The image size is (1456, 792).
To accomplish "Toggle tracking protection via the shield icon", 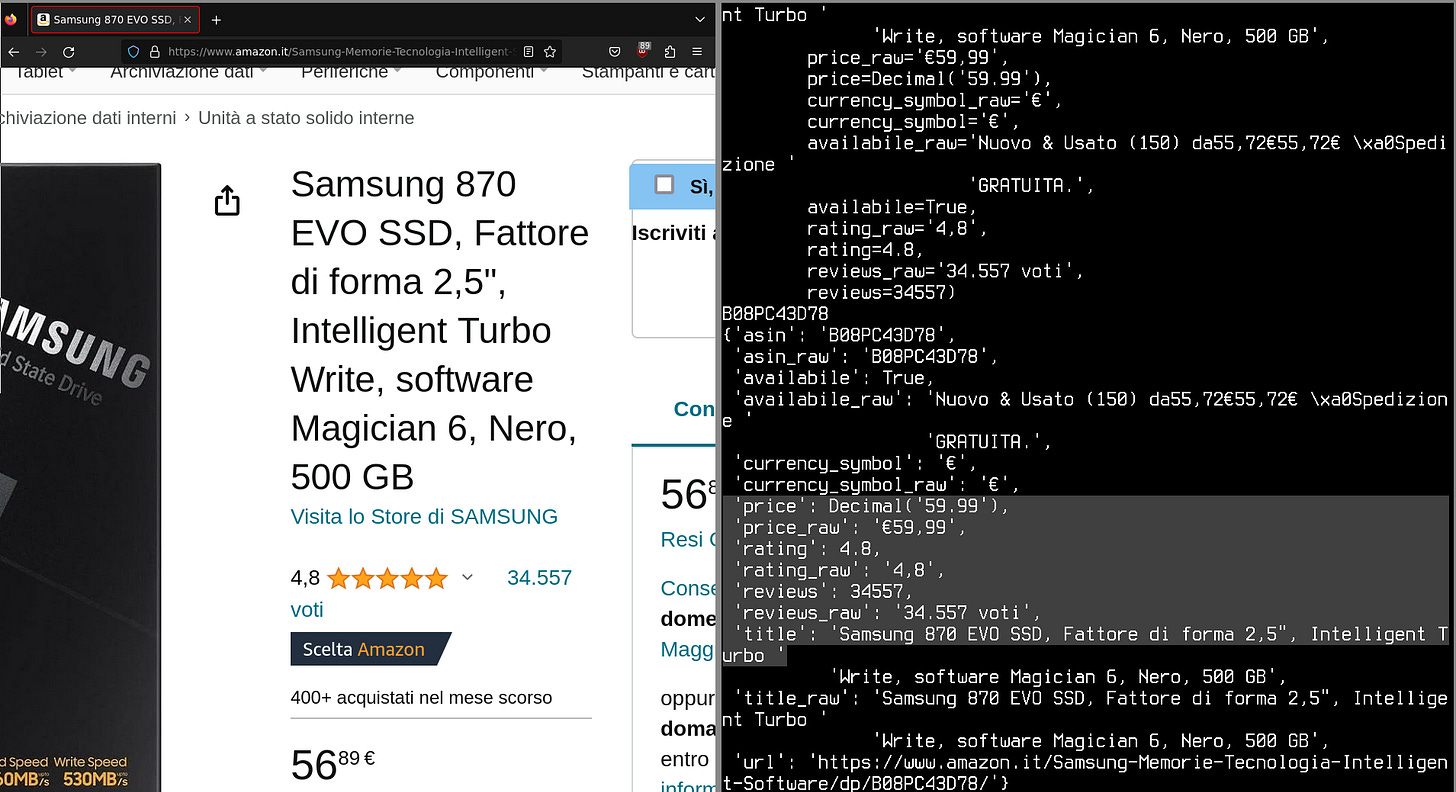I will pyautogui.click(x=131, y=51).
